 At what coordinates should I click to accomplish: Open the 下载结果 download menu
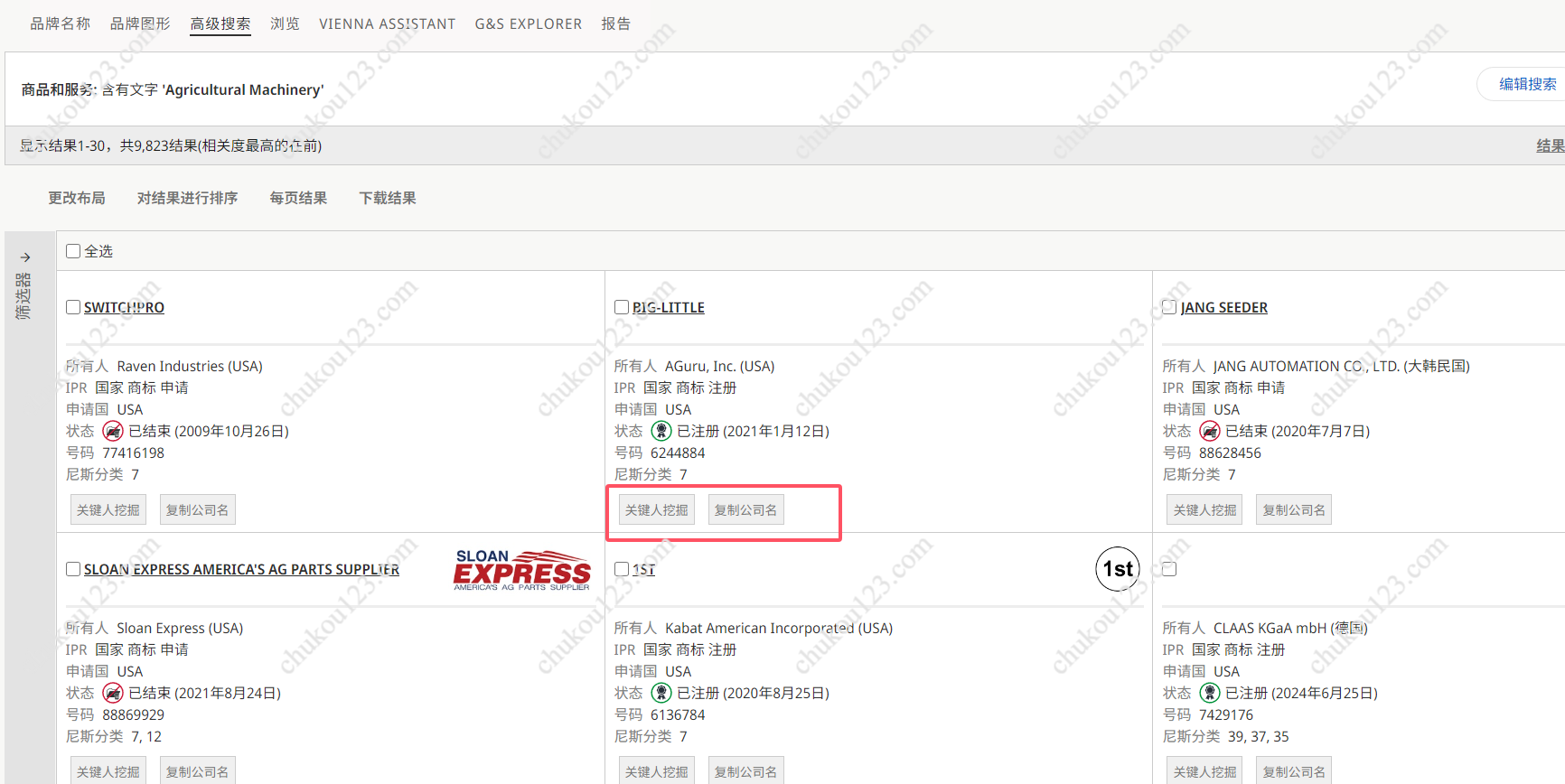(388, 198)
